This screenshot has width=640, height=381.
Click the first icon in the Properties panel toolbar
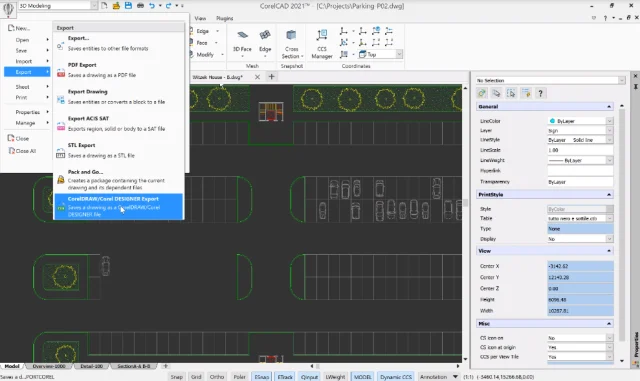tap(482, 94)
